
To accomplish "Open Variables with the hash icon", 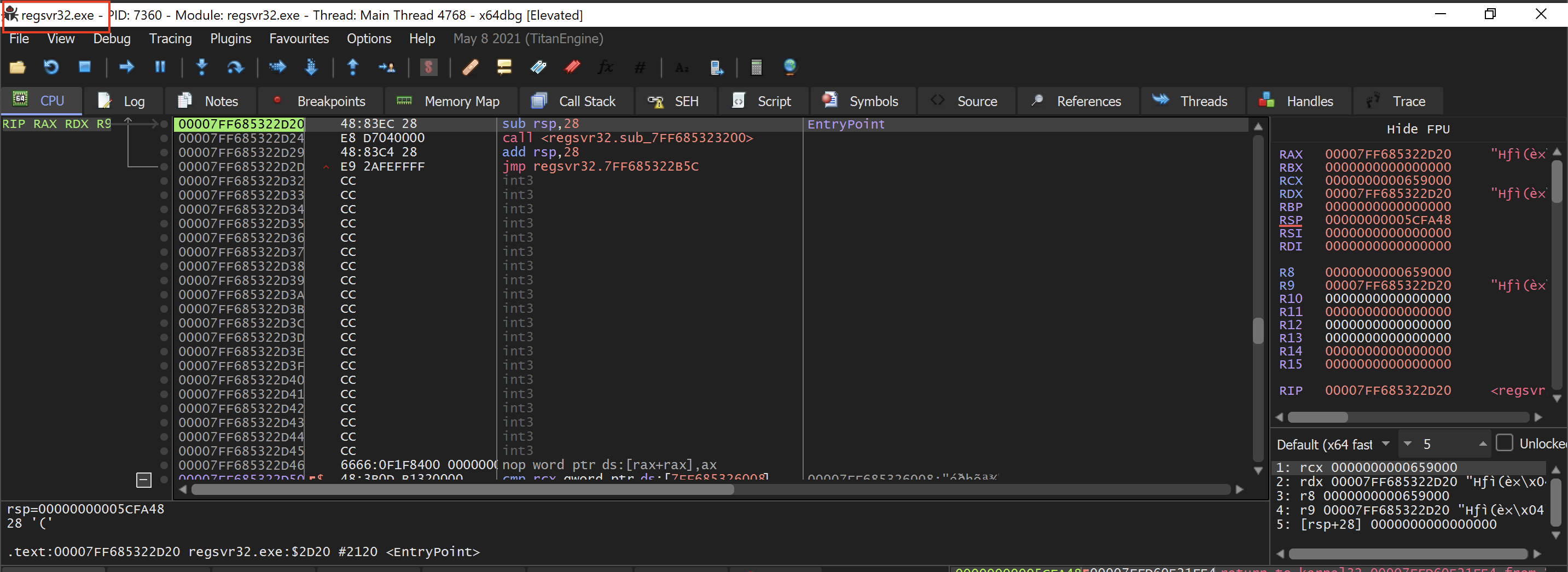I will point(640,67).
